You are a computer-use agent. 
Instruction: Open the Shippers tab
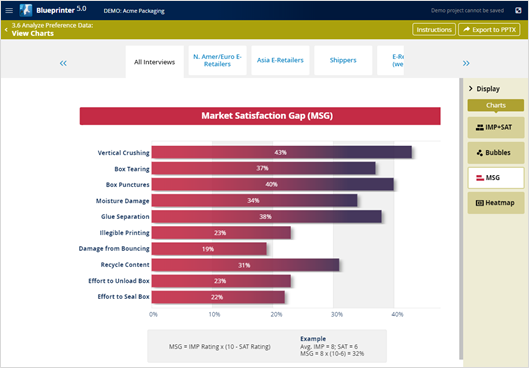click(343, 60)
